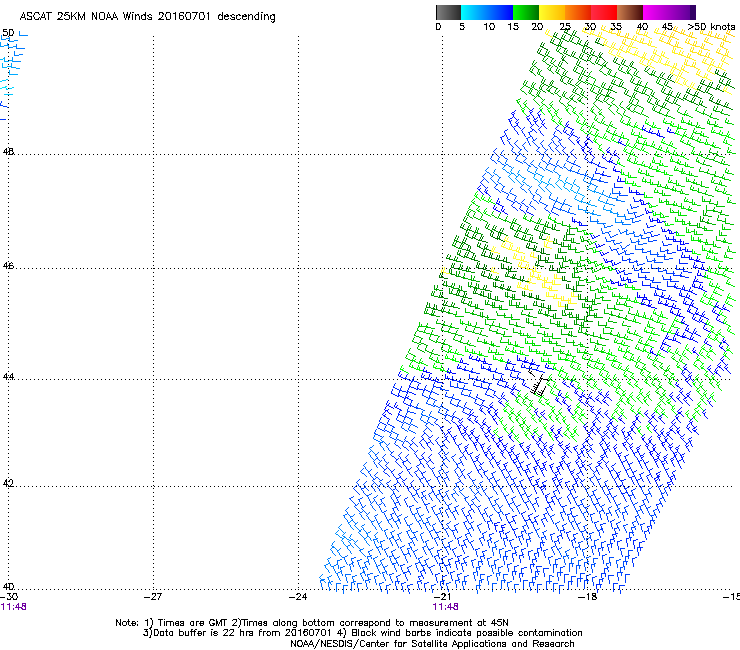Click the gray 0-5 knots legend swatch
This screenshot has height=650, width=740.
click(448, 13)
